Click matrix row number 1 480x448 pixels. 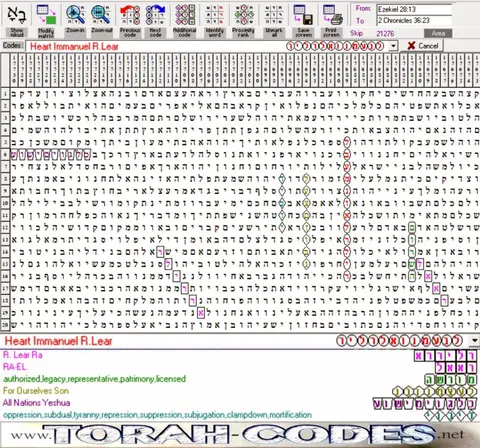pos(5,94)
